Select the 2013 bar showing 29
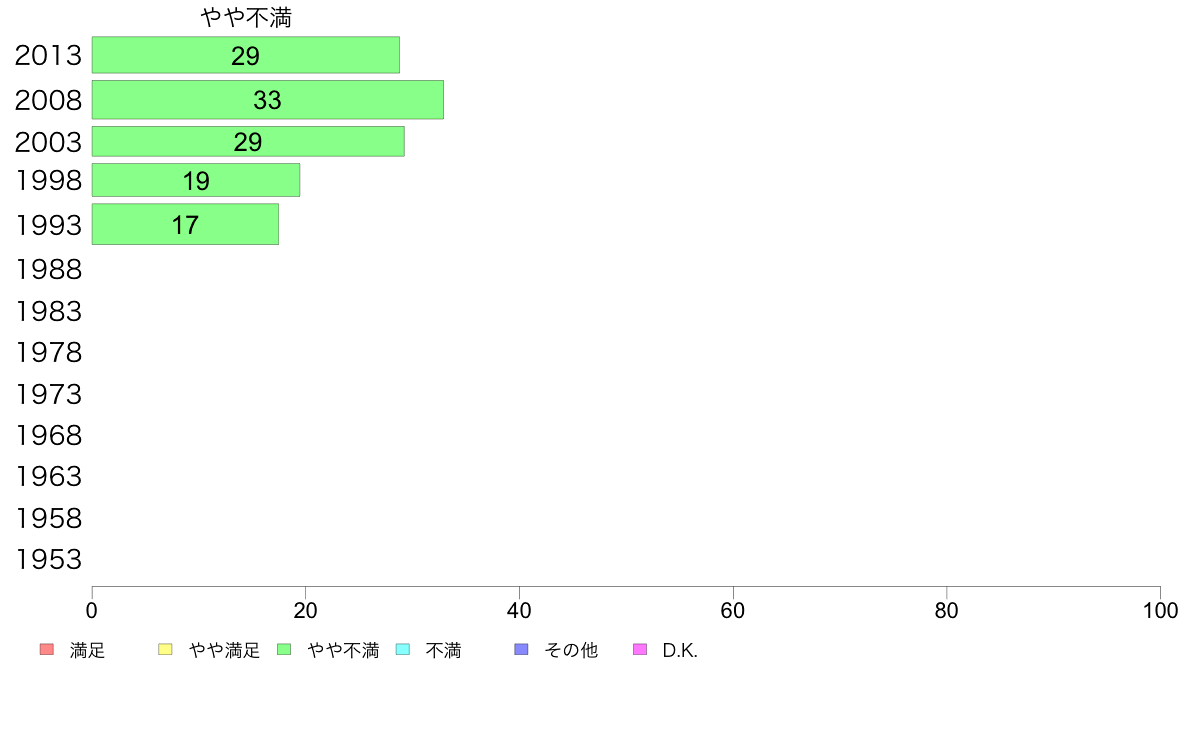Viewport: 1188px width, 736px height. [245, 55]
